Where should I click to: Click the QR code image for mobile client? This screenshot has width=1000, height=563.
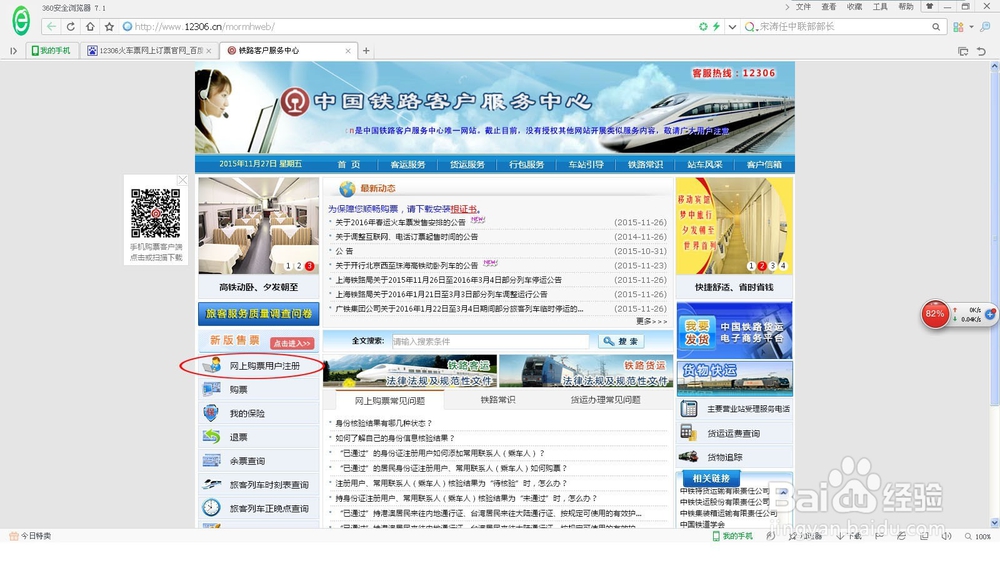[156, 213]
